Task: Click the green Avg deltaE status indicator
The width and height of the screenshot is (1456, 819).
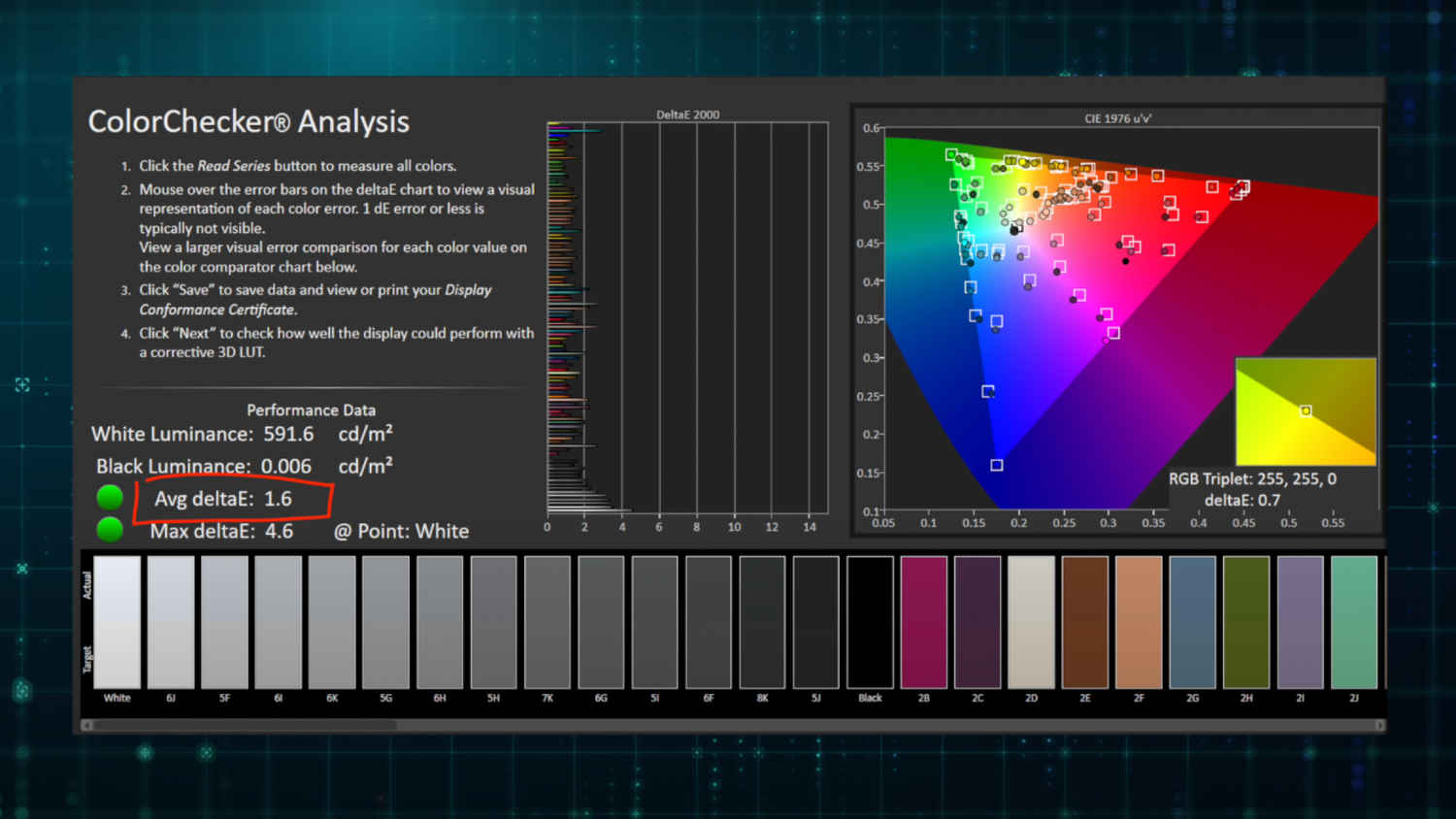Action: click(110, 498)
